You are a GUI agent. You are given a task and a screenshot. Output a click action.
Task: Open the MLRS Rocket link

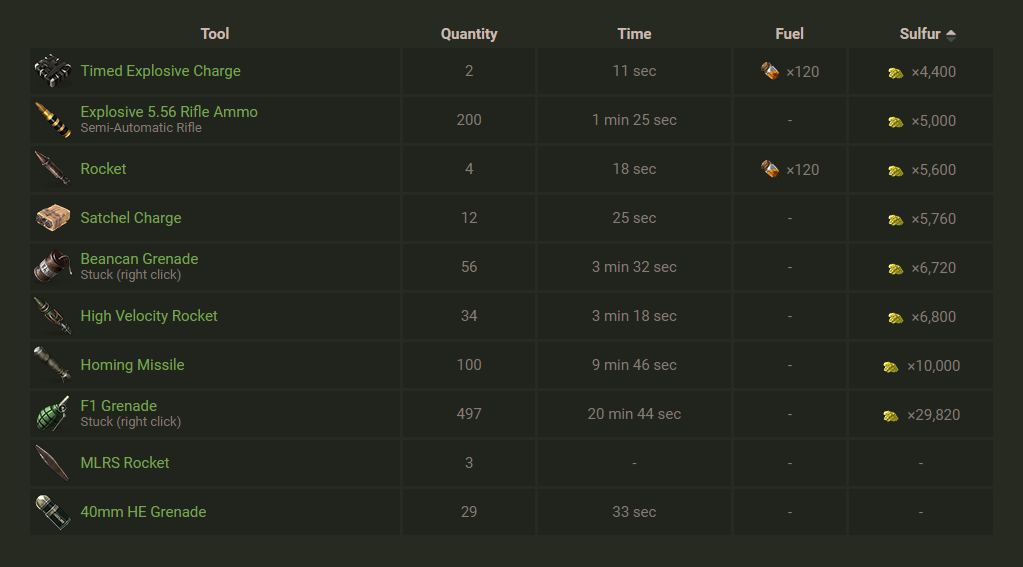pyautogui.click(x=125, y=463)
